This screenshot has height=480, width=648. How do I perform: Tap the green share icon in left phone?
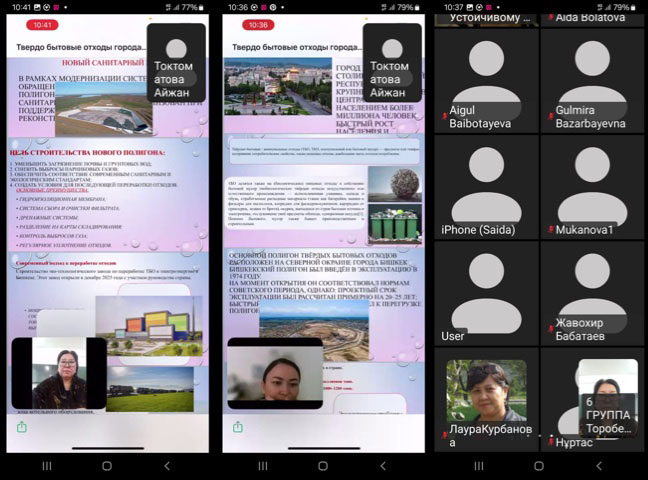(21, 427)
